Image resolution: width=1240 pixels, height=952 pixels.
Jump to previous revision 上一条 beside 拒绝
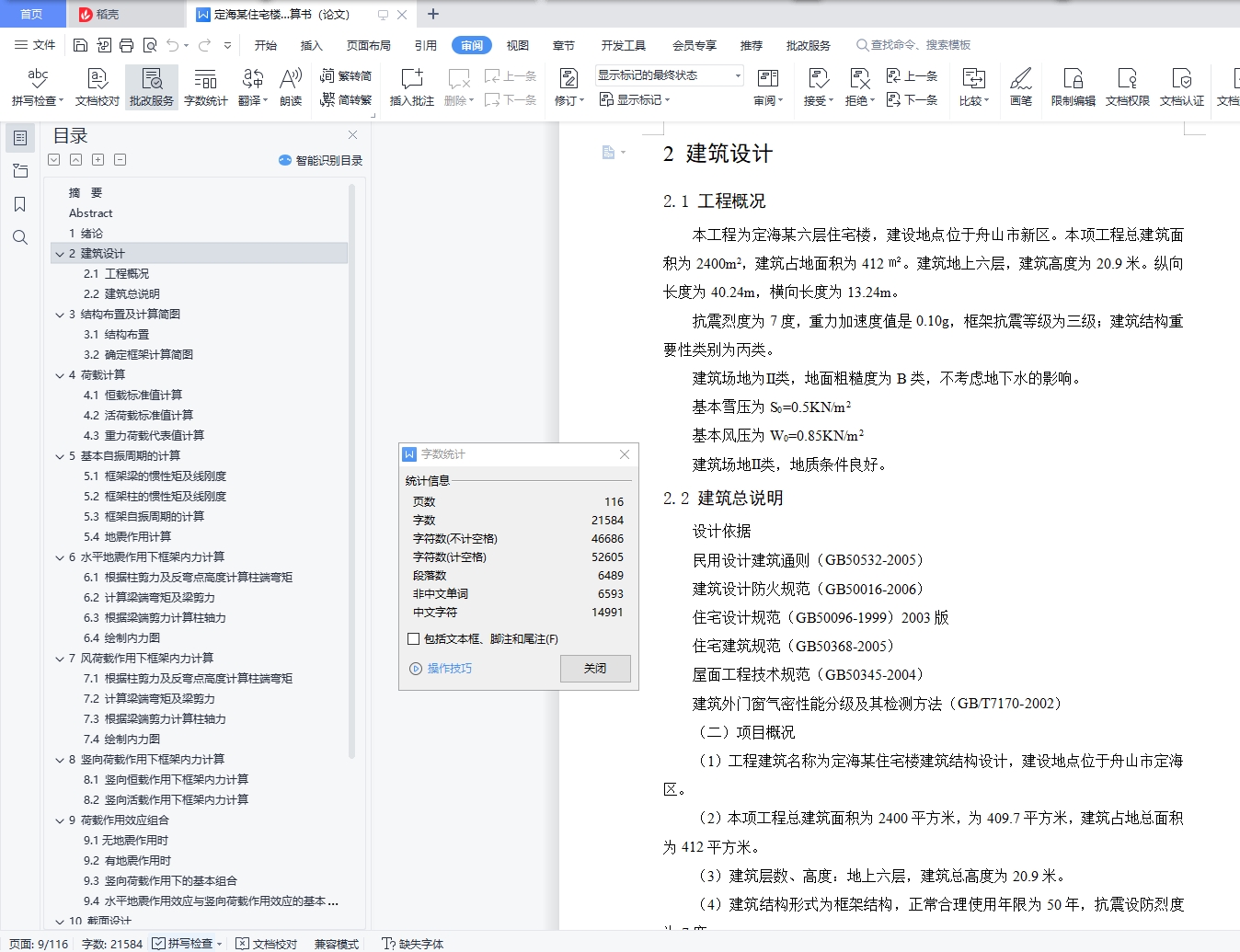(912, 76)
